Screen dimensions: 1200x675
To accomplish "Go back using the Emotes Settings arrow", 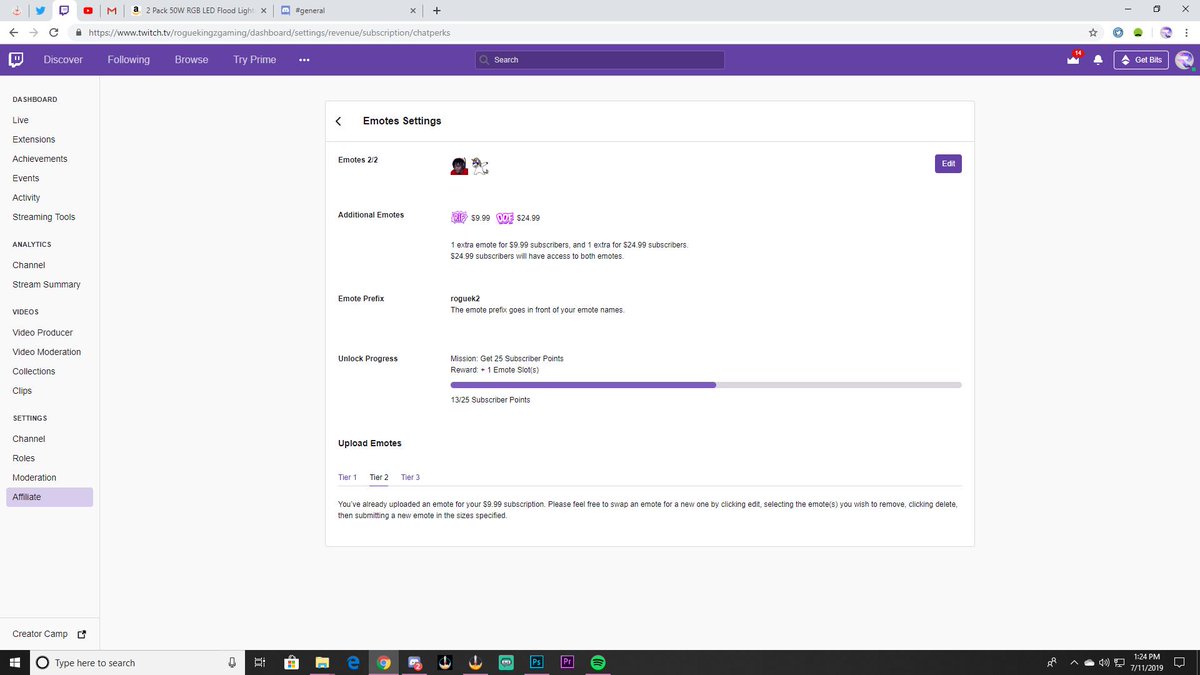I will point(338,121).
